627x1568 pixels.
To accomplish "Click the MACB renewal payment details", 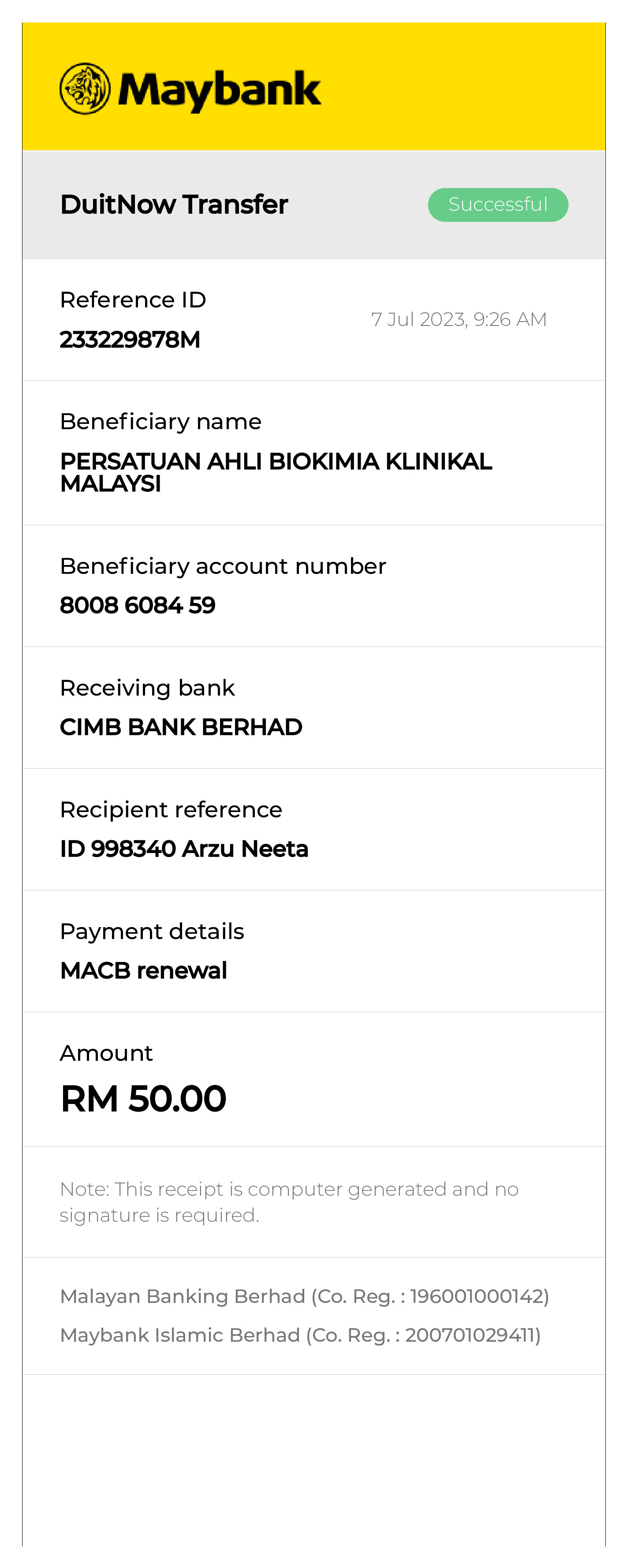I will (143, 970).
